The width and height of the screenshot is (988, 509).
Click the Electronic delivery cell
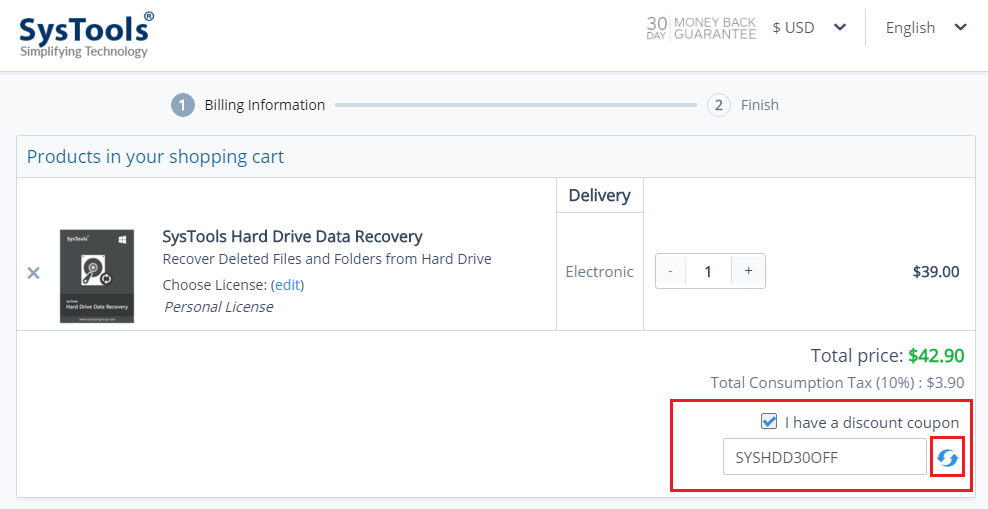tap(599, 272)
